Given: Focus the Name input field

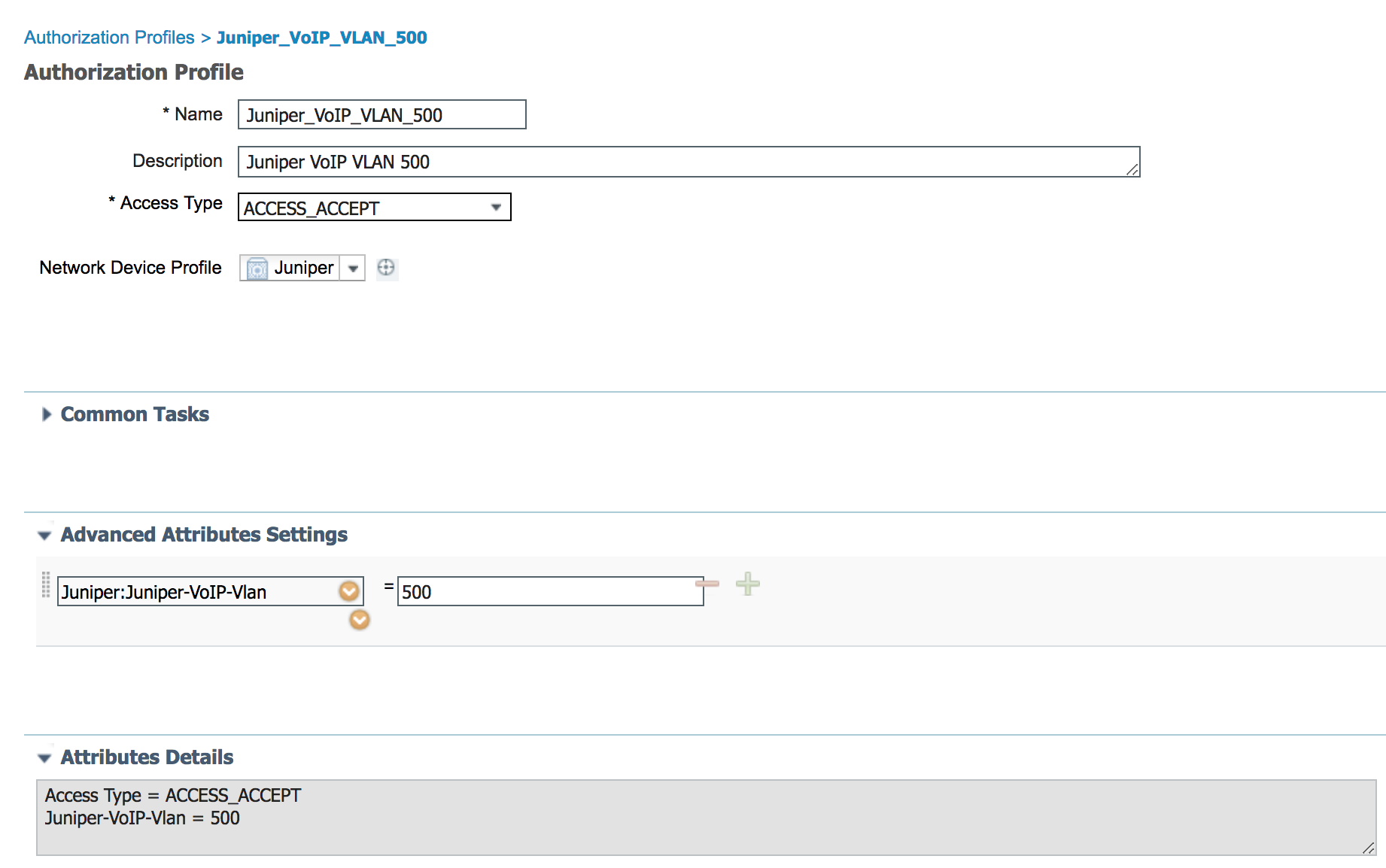Looking at the screenshot, I should tap(381, 115).
